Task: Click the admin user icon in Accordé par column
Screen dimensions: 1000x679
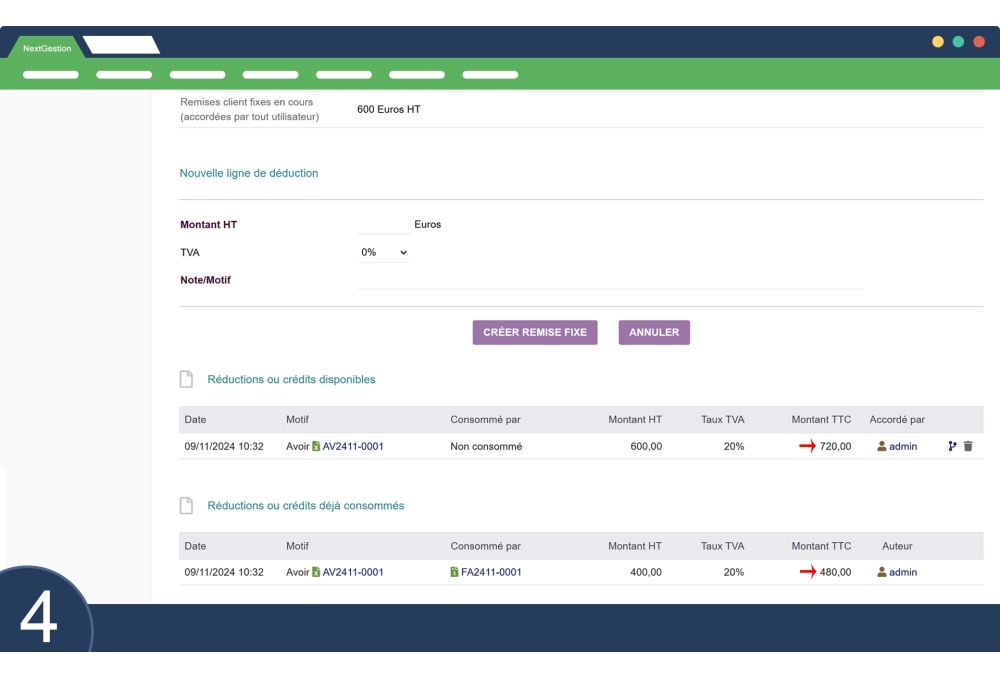Action: pos(882,446)
